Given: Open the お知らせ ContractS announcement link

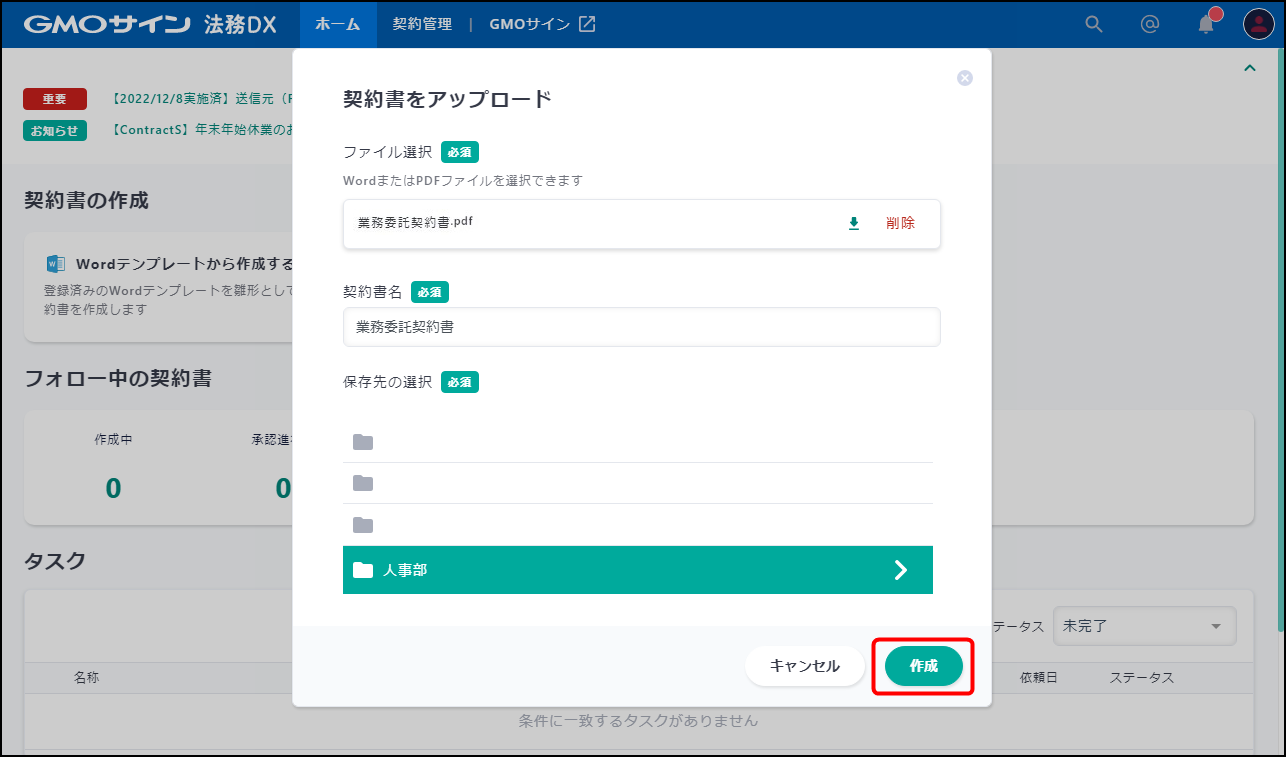Looking at the screenshot, I should pos(200,130).
